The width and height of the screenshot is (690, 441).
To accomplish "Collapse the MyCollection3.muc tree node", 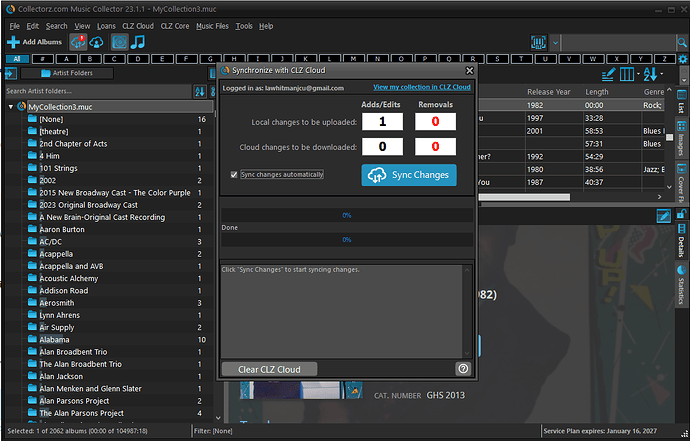I will coord(11,107).
